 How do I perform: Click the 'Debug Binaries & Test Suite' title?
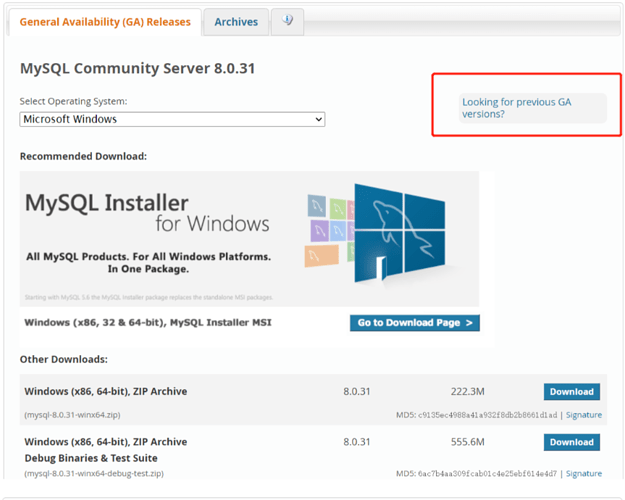click(91, 458)
